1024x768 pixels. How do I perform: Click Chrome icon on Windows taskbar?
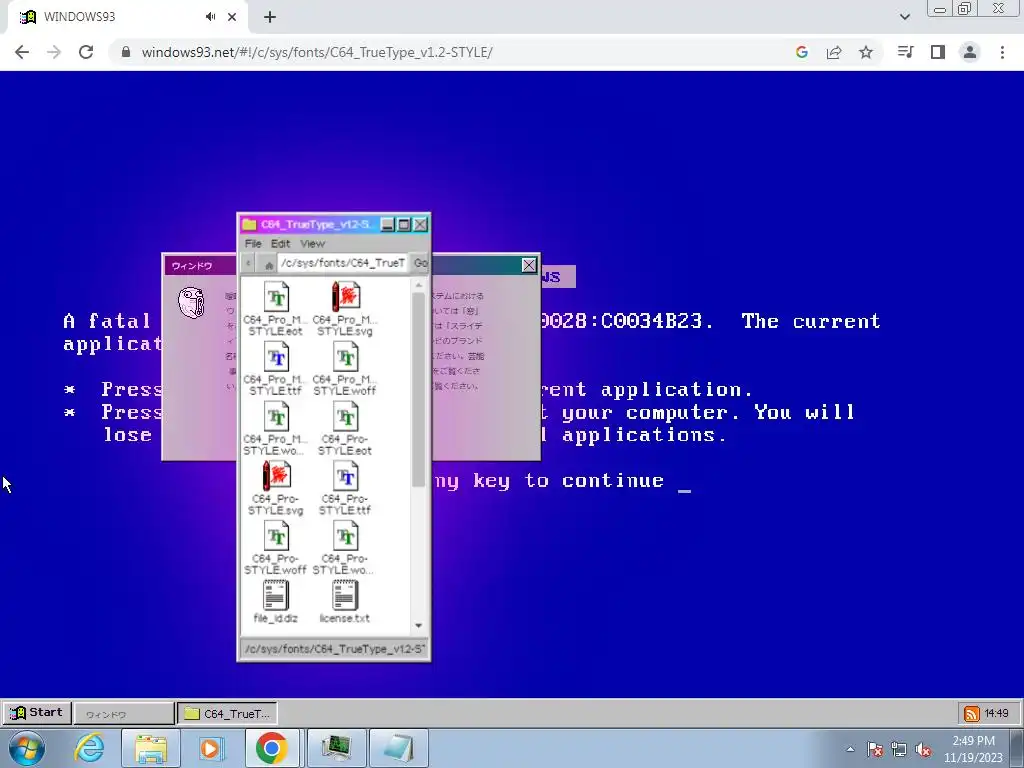[x=272, y=748]
